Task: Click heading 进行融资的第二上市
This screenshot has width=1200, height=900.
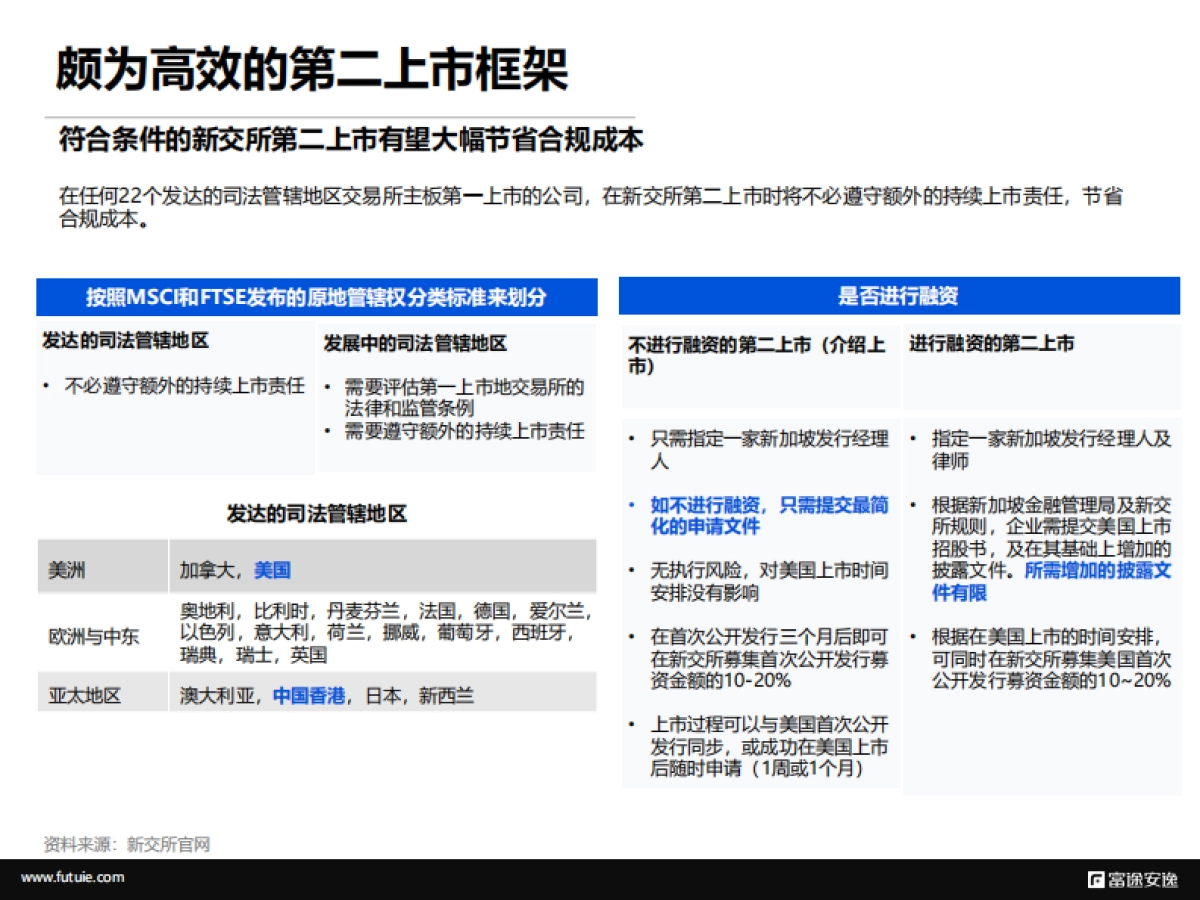Action: pos(990,344)
